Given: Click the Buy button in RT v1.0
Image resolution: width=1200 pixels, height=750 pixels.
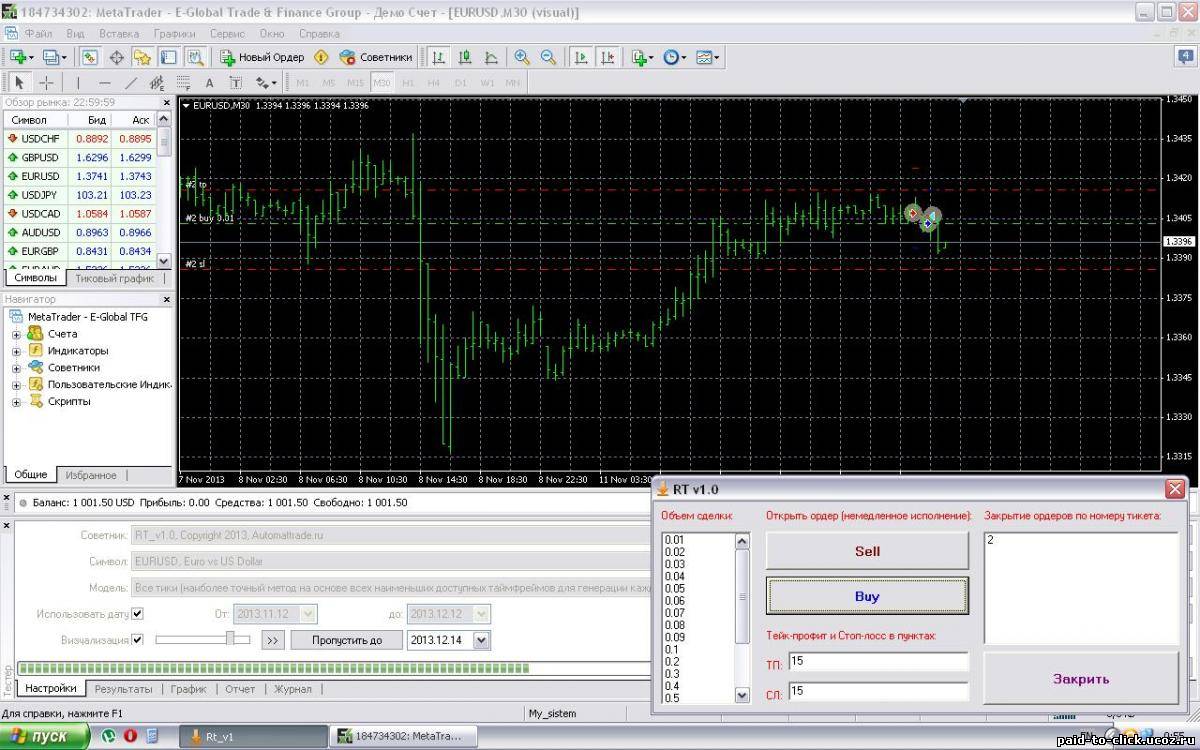Looking at the screenshot, I should 867,596.
